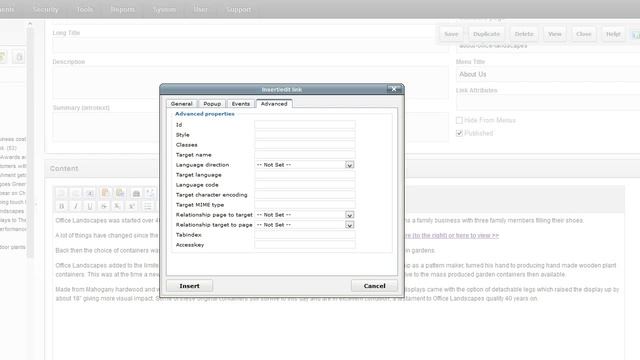The width and height of the screenshot is (640, 360).
Task: Open the System menu
Action: [164, 9]
